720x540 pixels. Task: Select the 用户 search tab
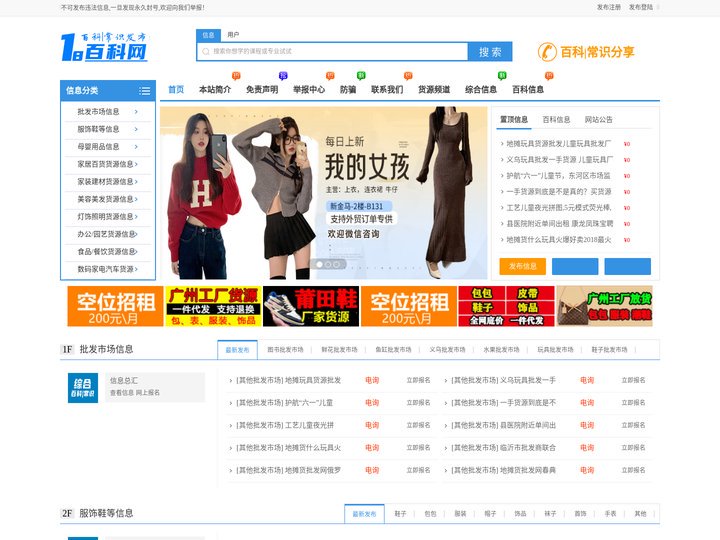(233, 35)
